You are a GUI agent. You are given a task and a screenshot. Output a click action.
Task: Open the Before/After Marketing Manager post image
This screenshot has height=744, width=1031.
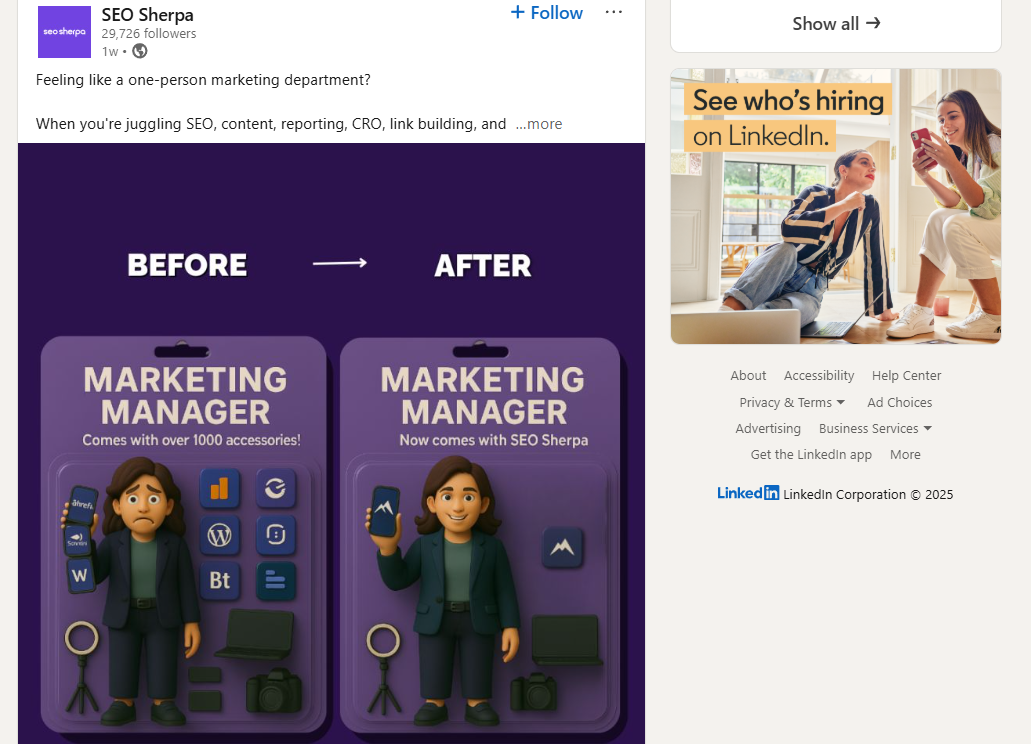pyautogui.click(x=331, y=444)
